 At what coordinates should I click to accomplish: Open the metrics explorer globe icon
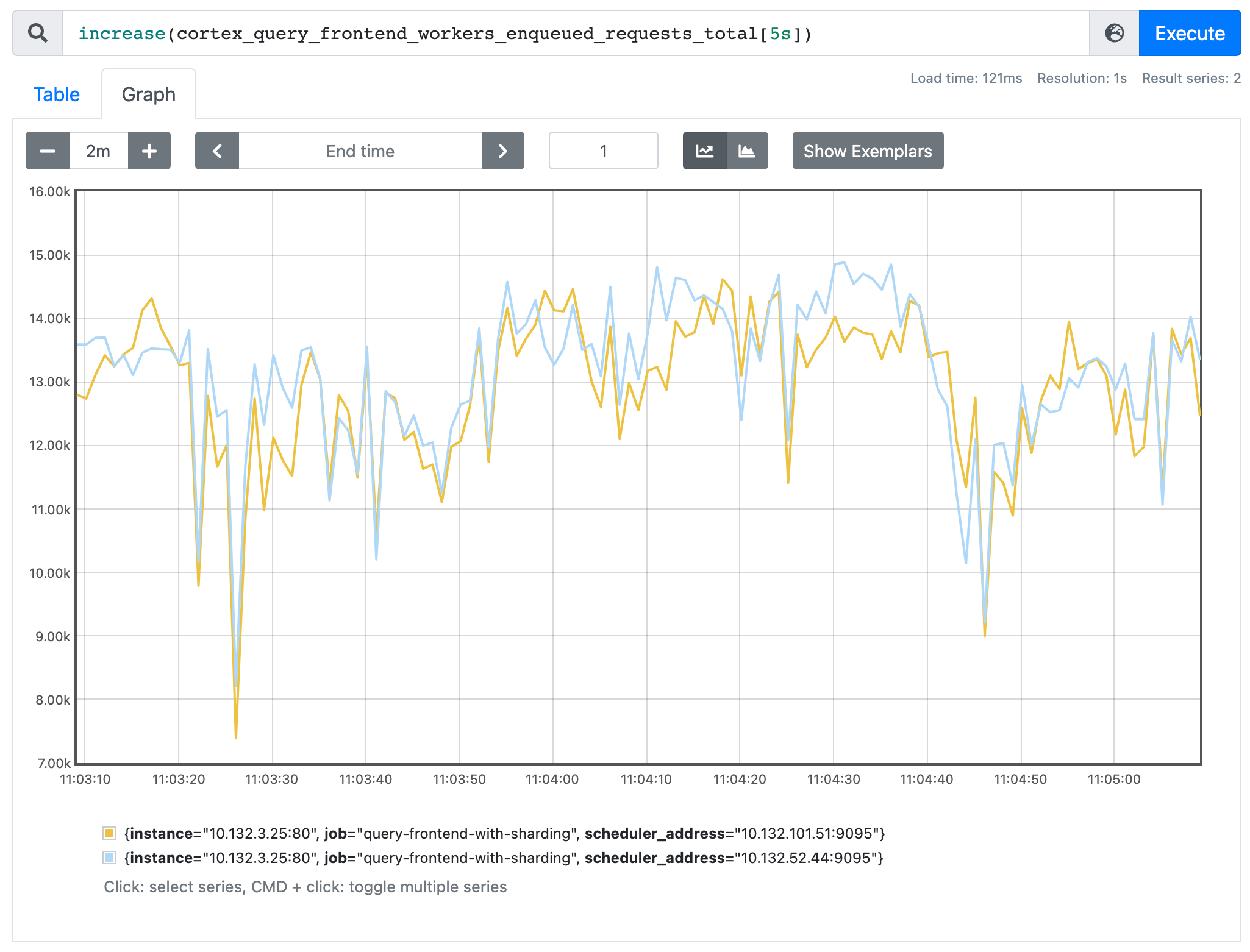tap(1115, 33)
